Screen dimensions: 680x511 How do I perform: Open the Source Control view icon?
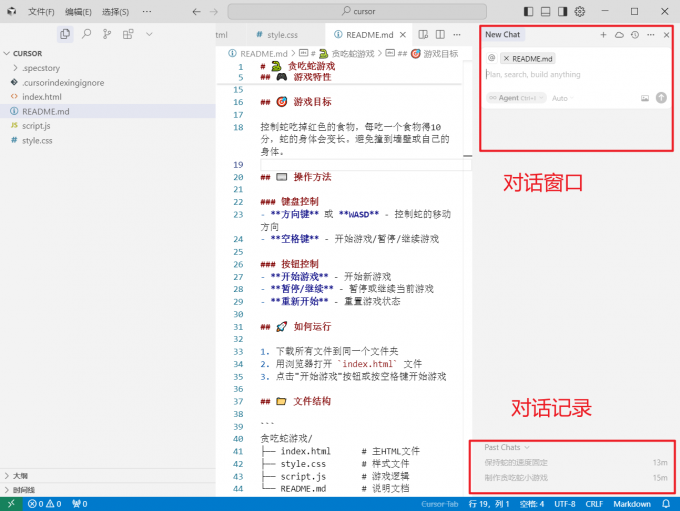point(107,34)
